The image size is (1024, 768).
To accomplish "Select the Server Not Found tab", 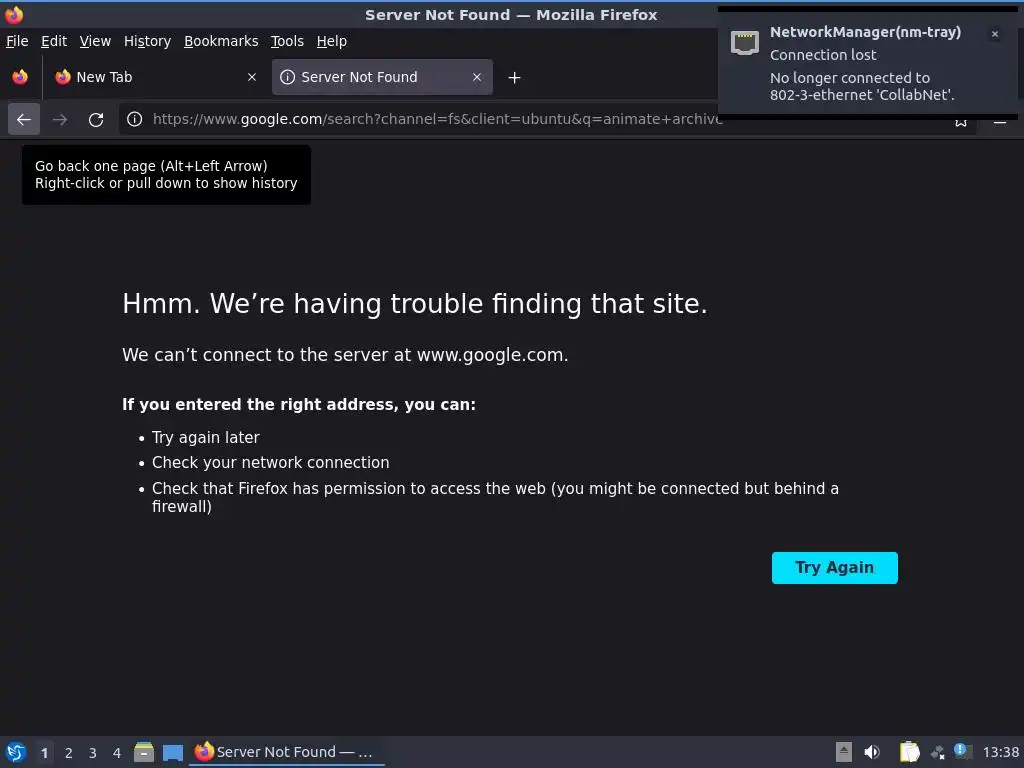I will (382, 77).
